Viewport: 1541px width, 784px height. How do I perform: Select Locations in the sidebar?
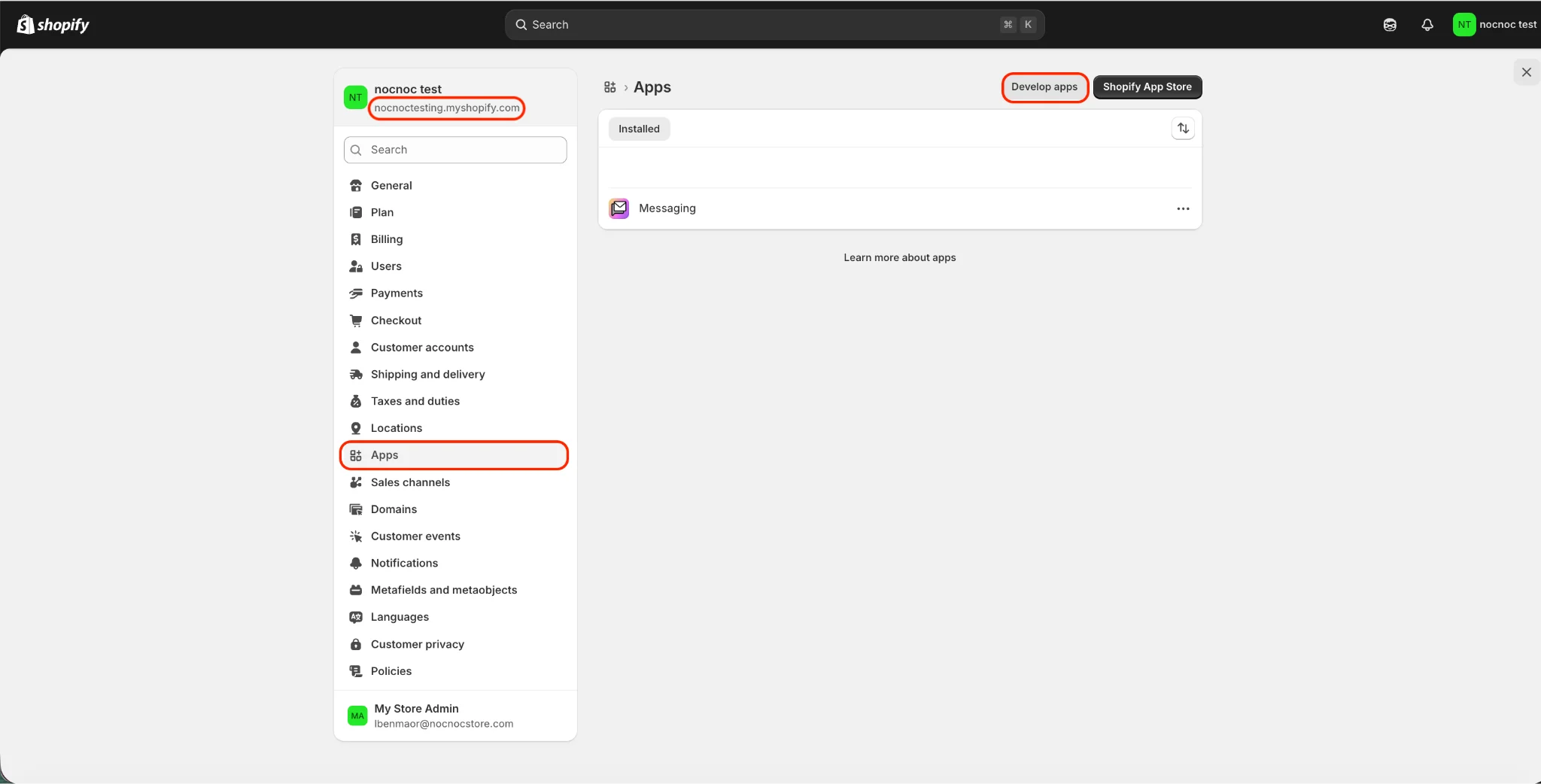[454, 428]
